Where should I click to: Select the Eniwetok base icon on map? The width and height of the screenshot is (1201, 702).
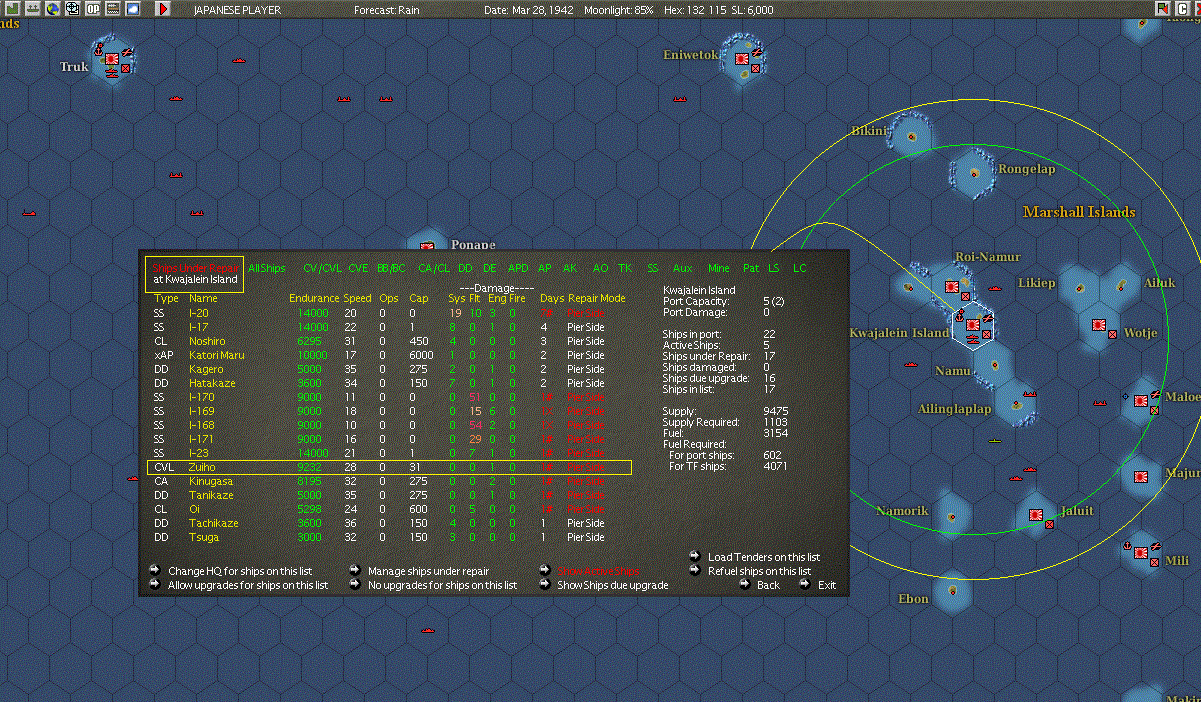(742, 59)
